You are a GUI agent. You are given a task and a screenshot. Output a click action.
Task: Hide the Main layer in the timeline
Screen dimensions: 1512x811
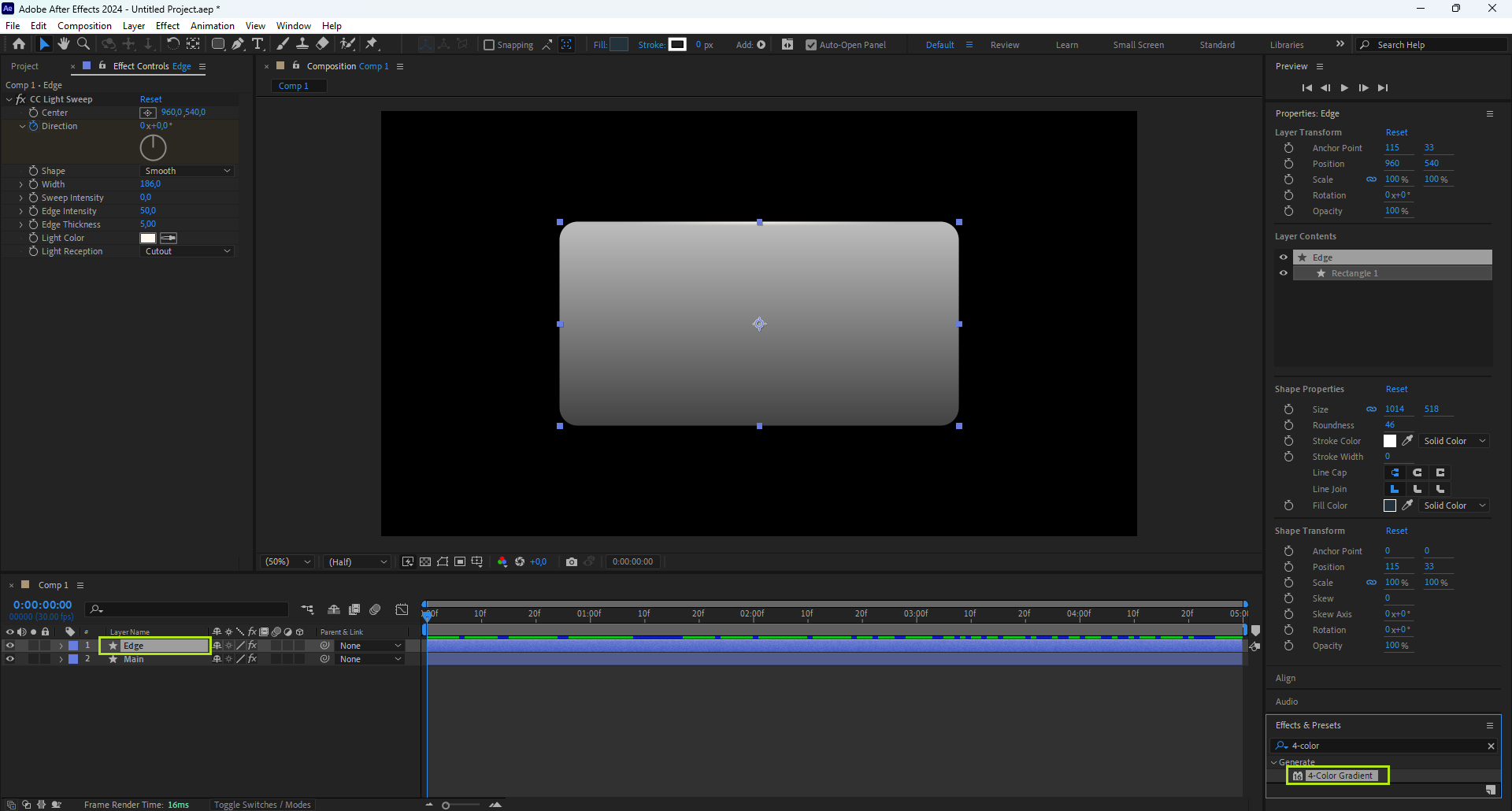[10, 659]
